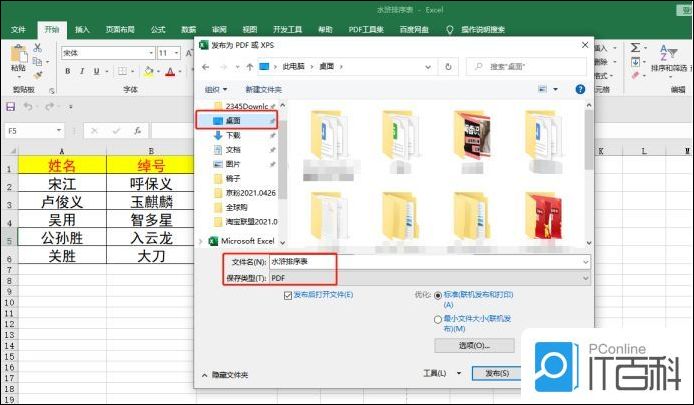Open the file name history dropdown arrow

pyautogui.click(x=586, y=262)
